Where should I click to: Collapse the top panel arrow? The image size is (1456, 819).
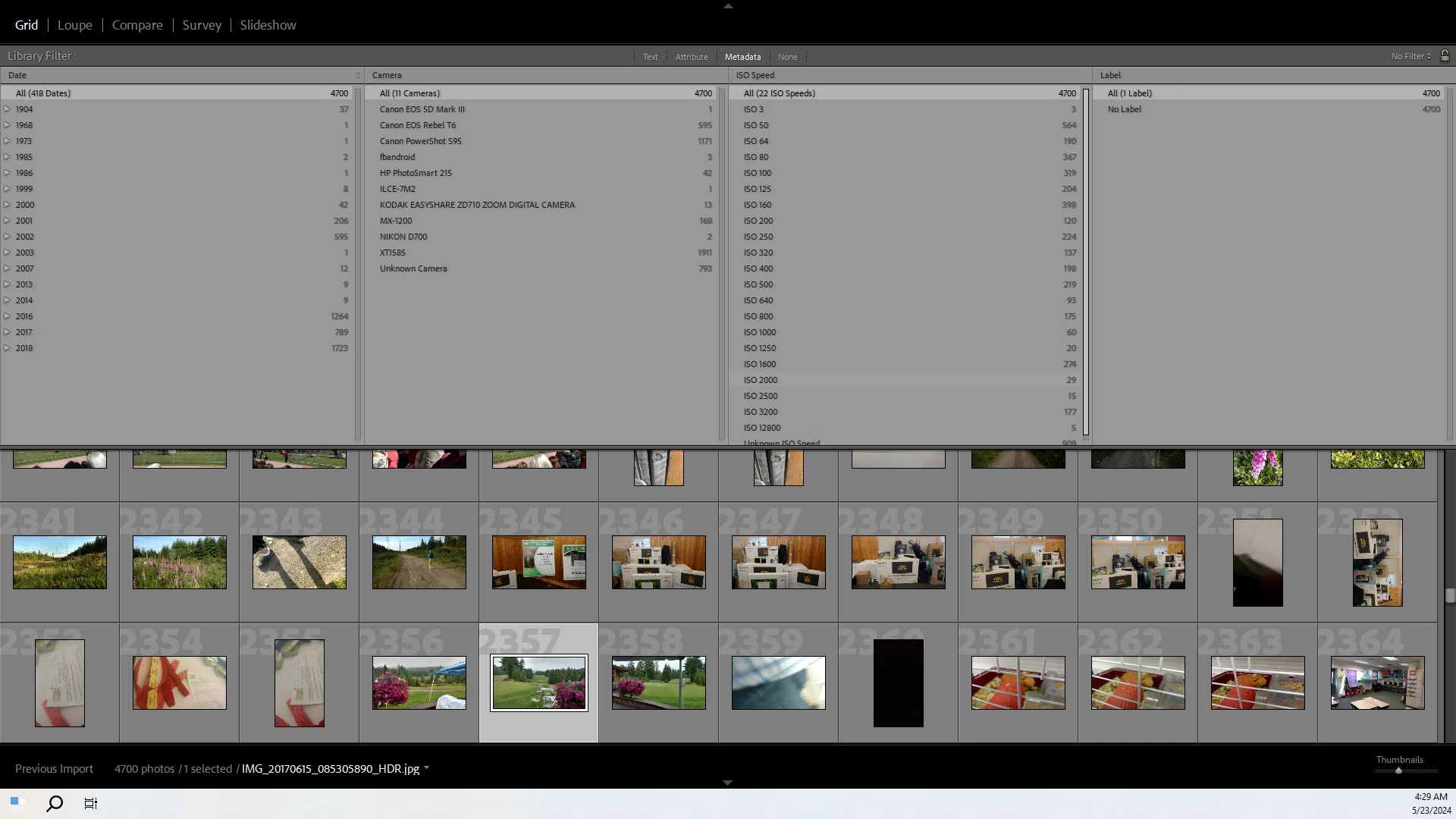point(728,6)
